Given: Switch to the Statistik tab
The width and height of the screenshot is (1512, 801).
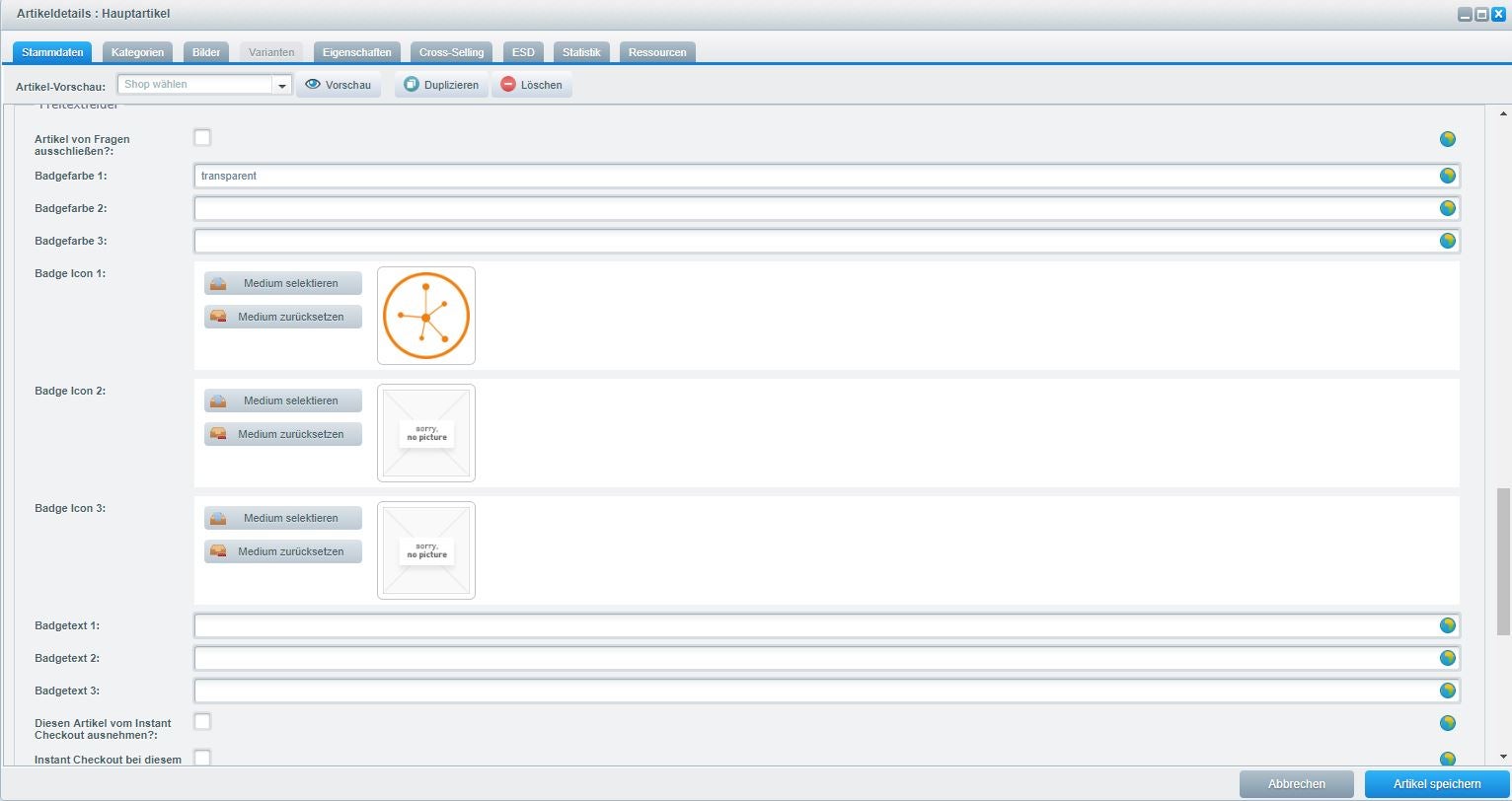Looking at the screenshot, I should click(581, 52).
